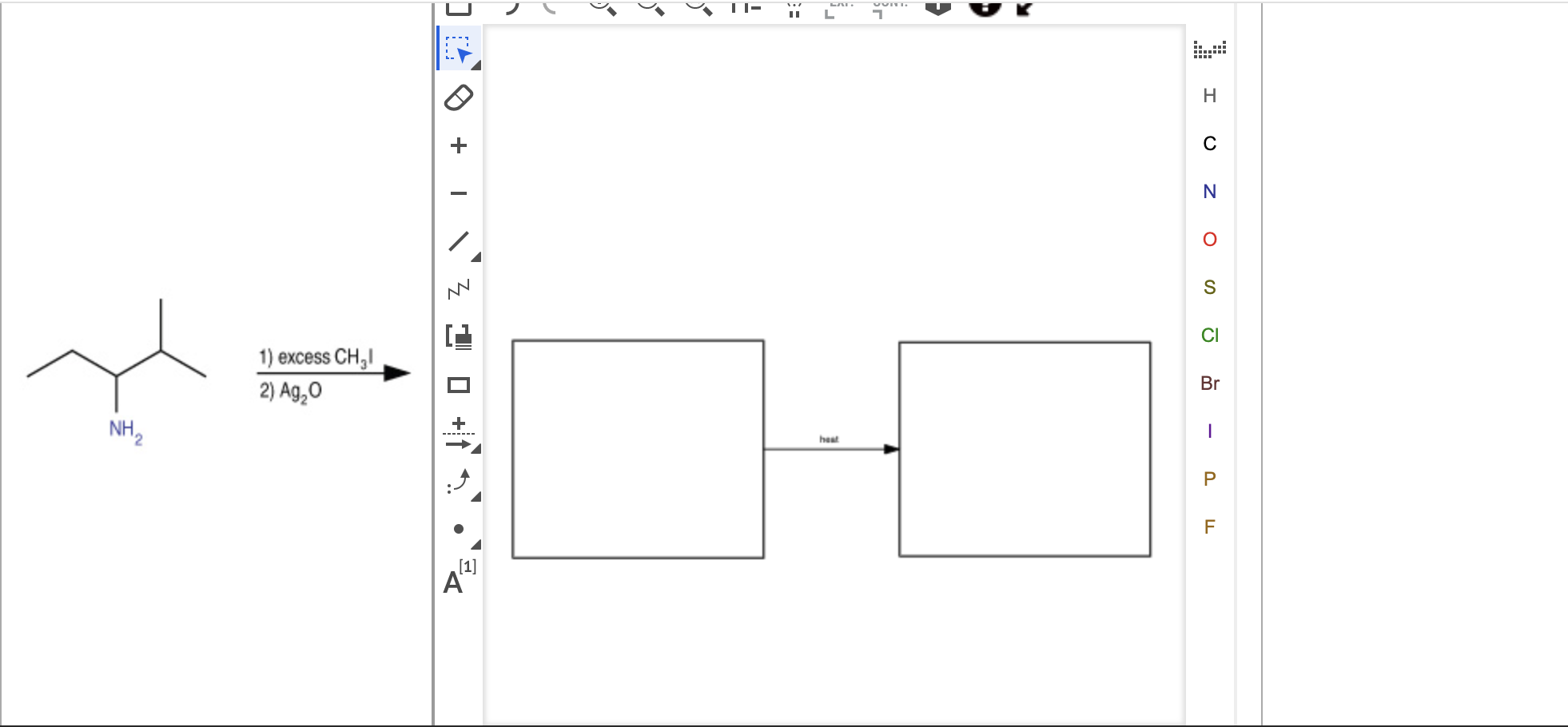Open the periodic table panel
The image size is (1568, 727).
point(1209,50)
